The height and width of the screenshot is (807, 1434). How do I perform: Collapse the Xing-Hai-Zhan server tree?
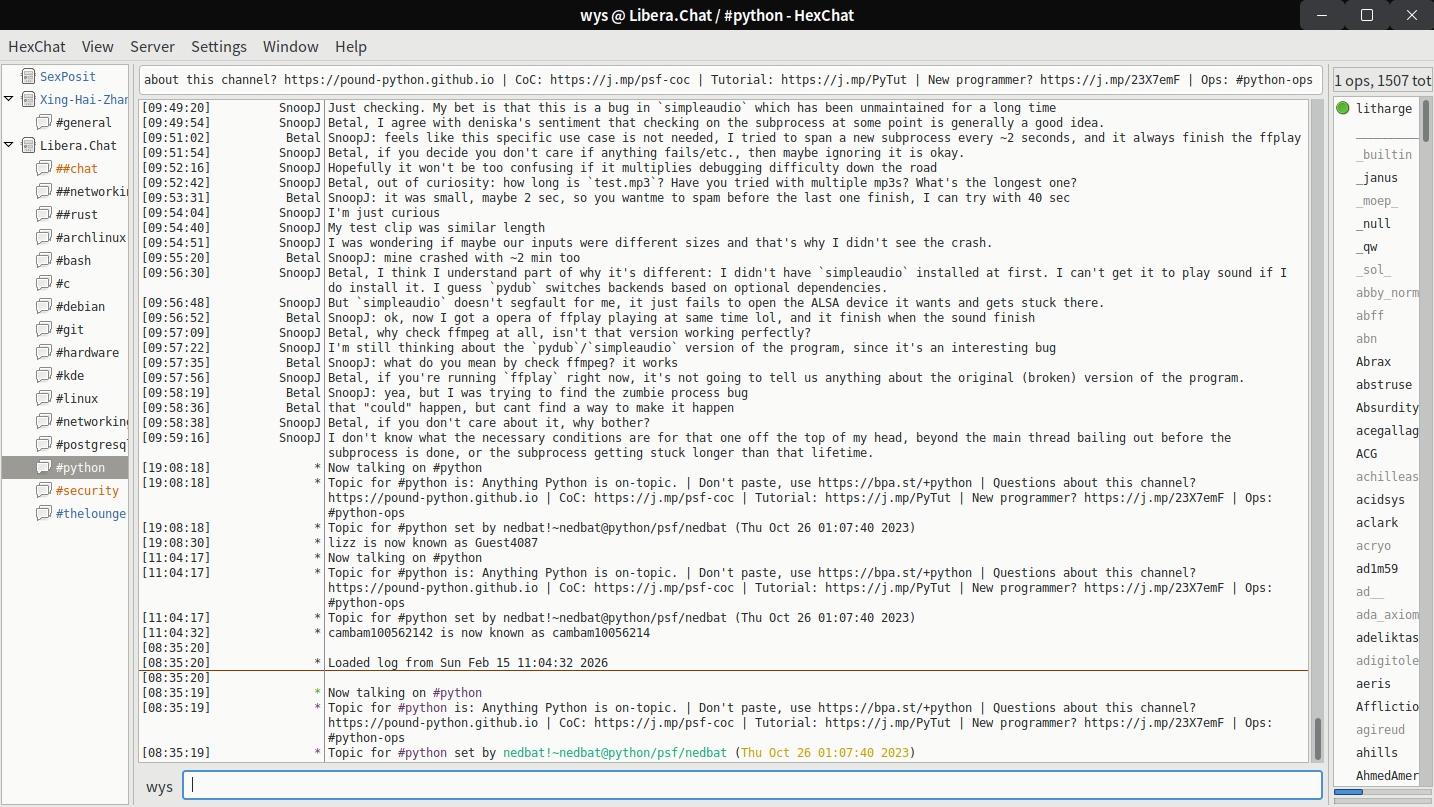click(9, 99)
